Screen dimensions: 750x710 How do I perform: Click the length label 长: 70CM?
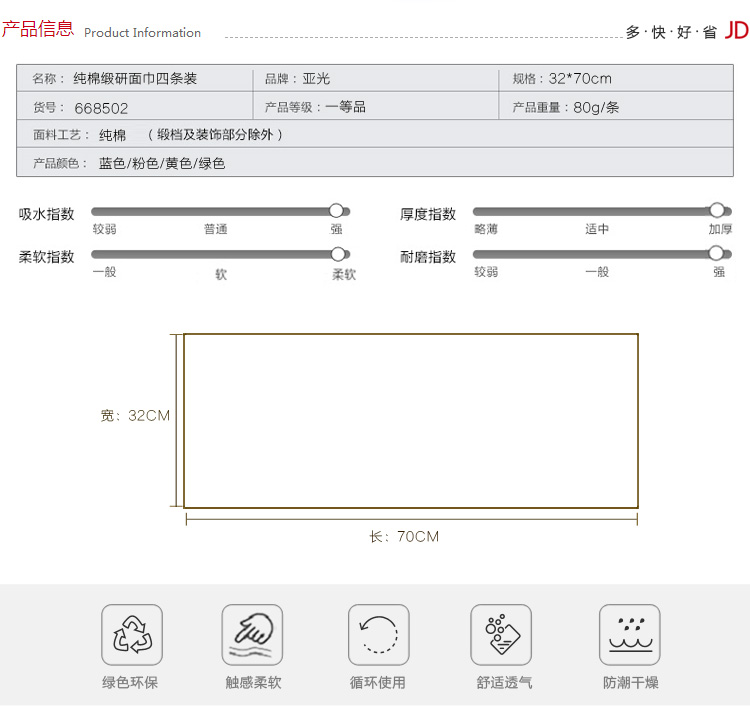click(404, 536)
